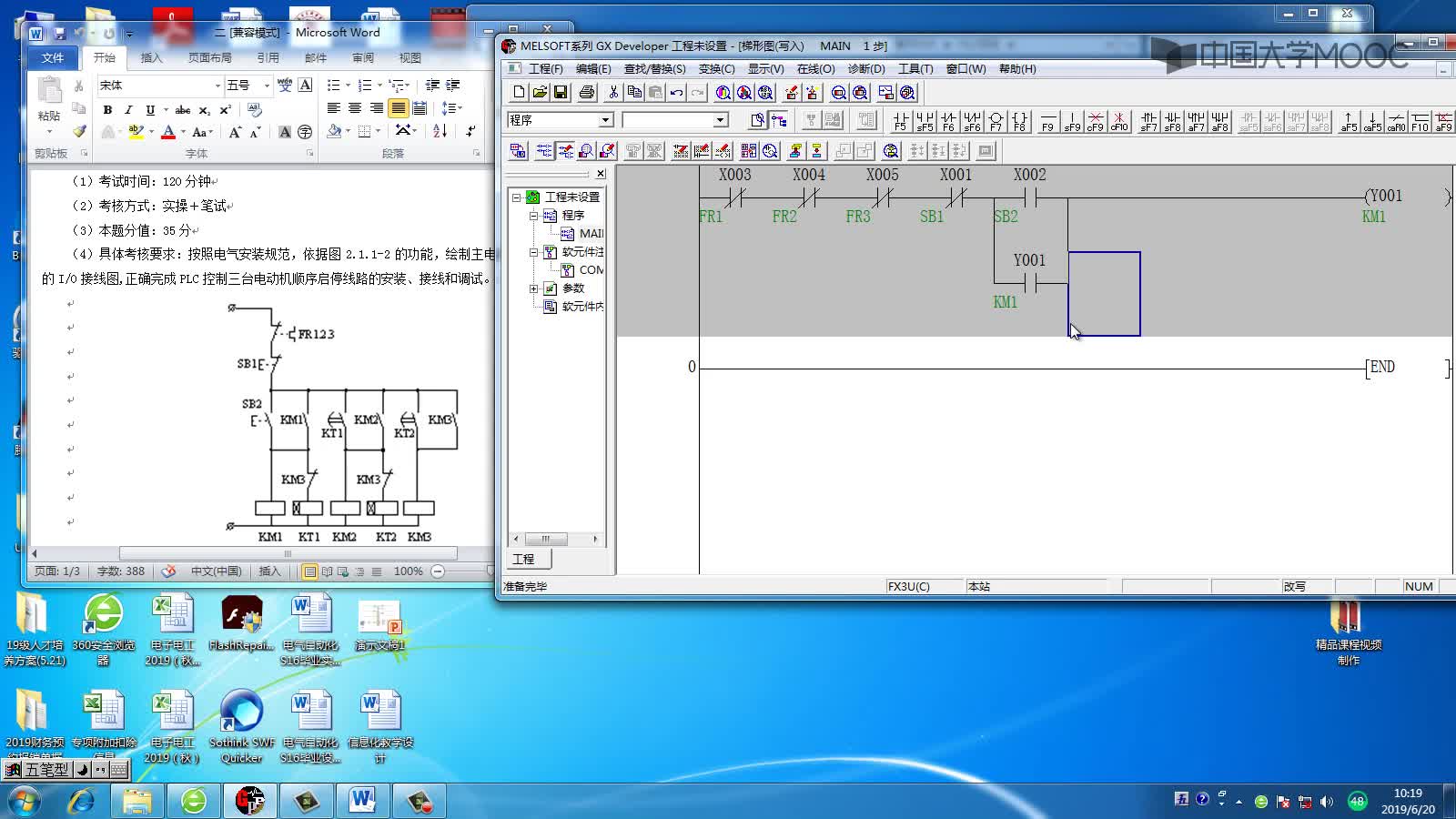Image resolution: width=1456 pixels, height=819 pixels.
Task: Insert parallel open contact sF5
Action: 925,121
